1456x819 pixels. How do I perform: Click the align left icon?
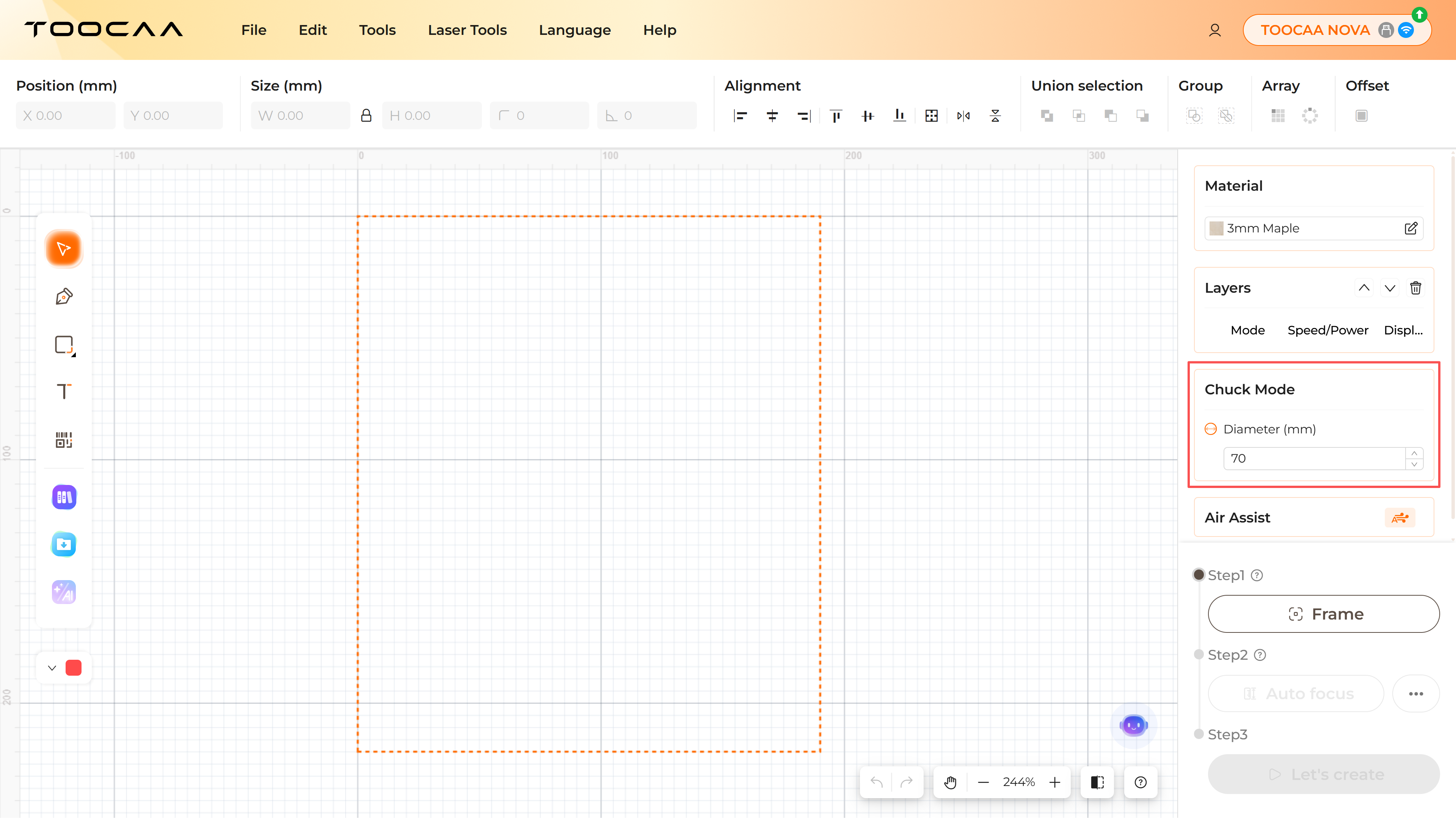click(740, 116)
